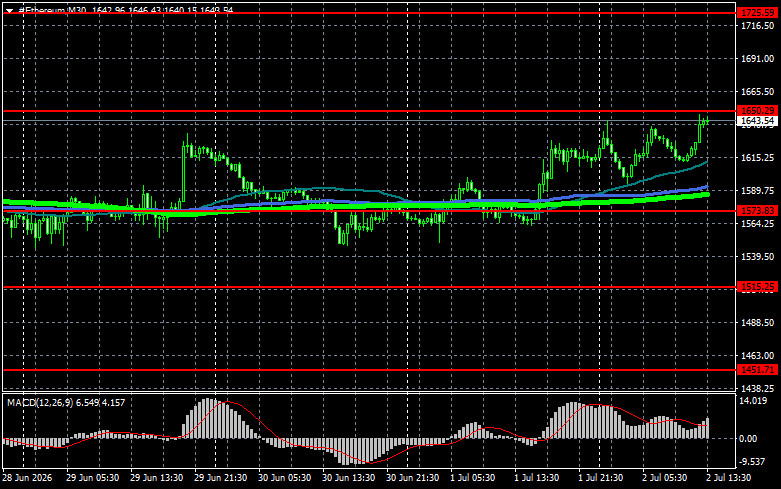
Task: Click the MACD(12,26,9) indicator label
Action: click(41, 402)
